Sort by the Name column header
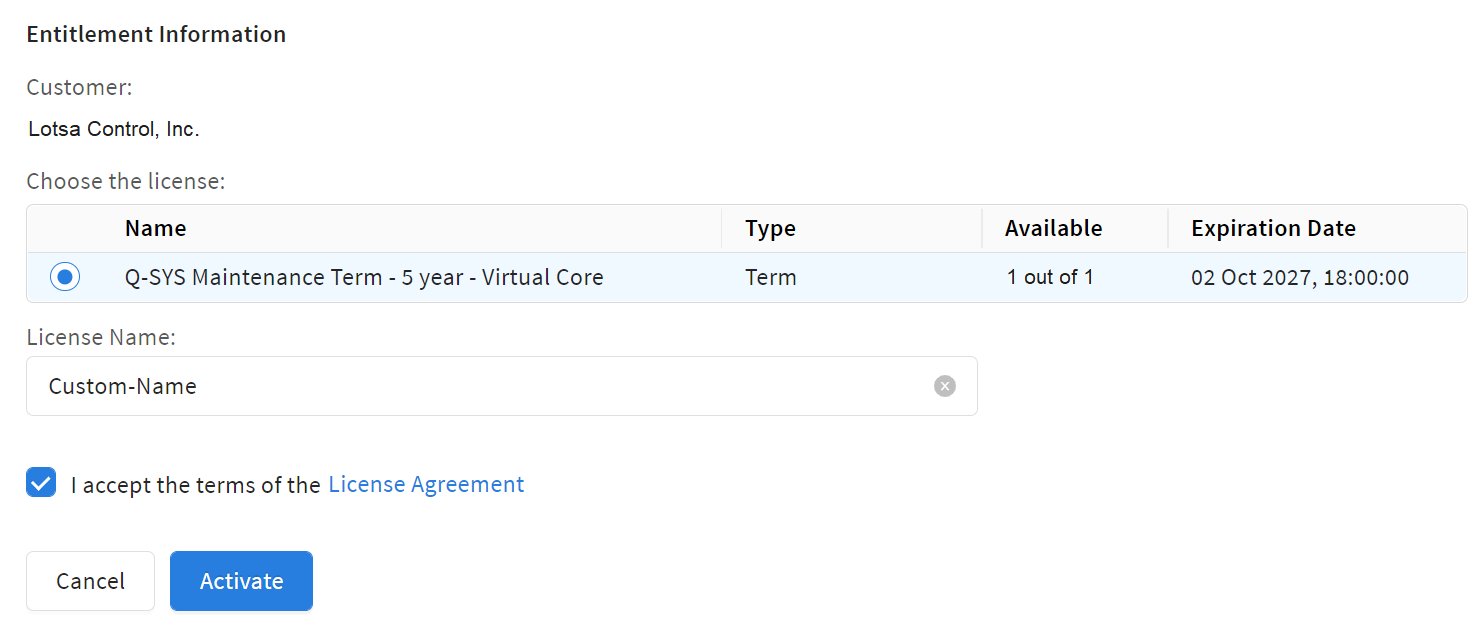This screenshot has height=633, width=1483. 156,228
